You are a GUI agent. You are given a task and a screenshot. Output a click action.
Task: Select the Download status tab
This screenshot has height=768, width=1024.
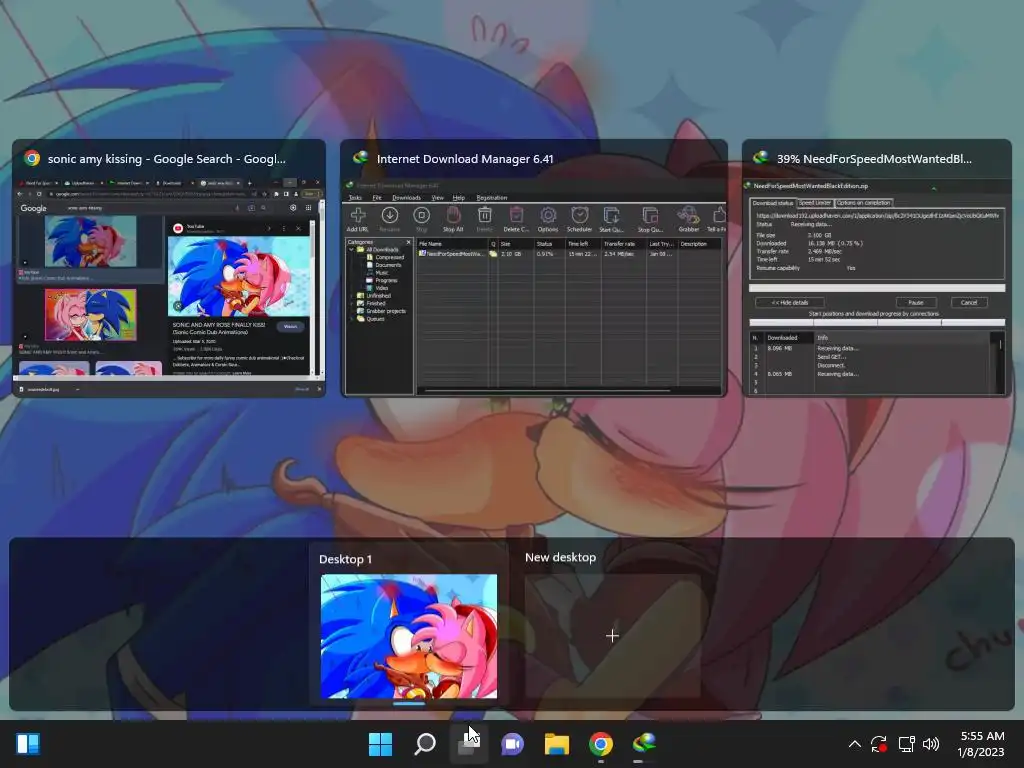(x=773, y=203)
